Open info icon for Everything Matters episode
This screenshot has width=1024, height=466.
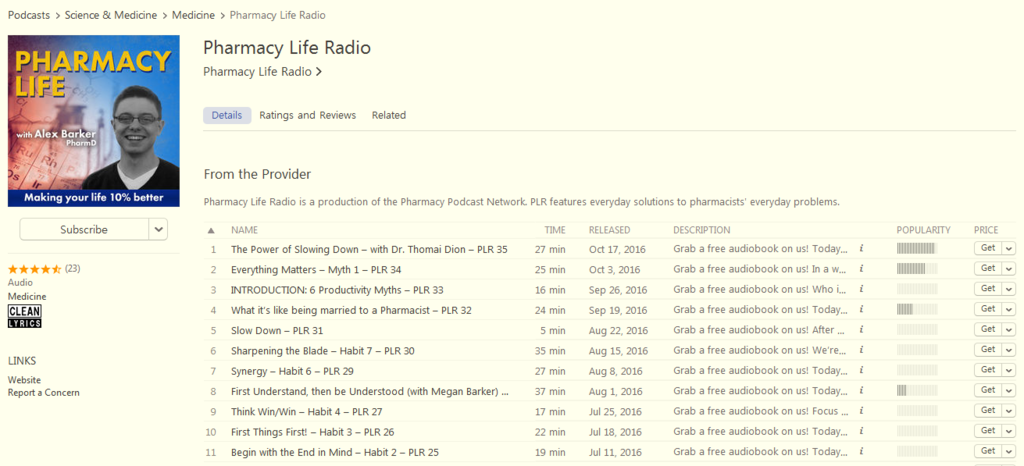point(861,269)
